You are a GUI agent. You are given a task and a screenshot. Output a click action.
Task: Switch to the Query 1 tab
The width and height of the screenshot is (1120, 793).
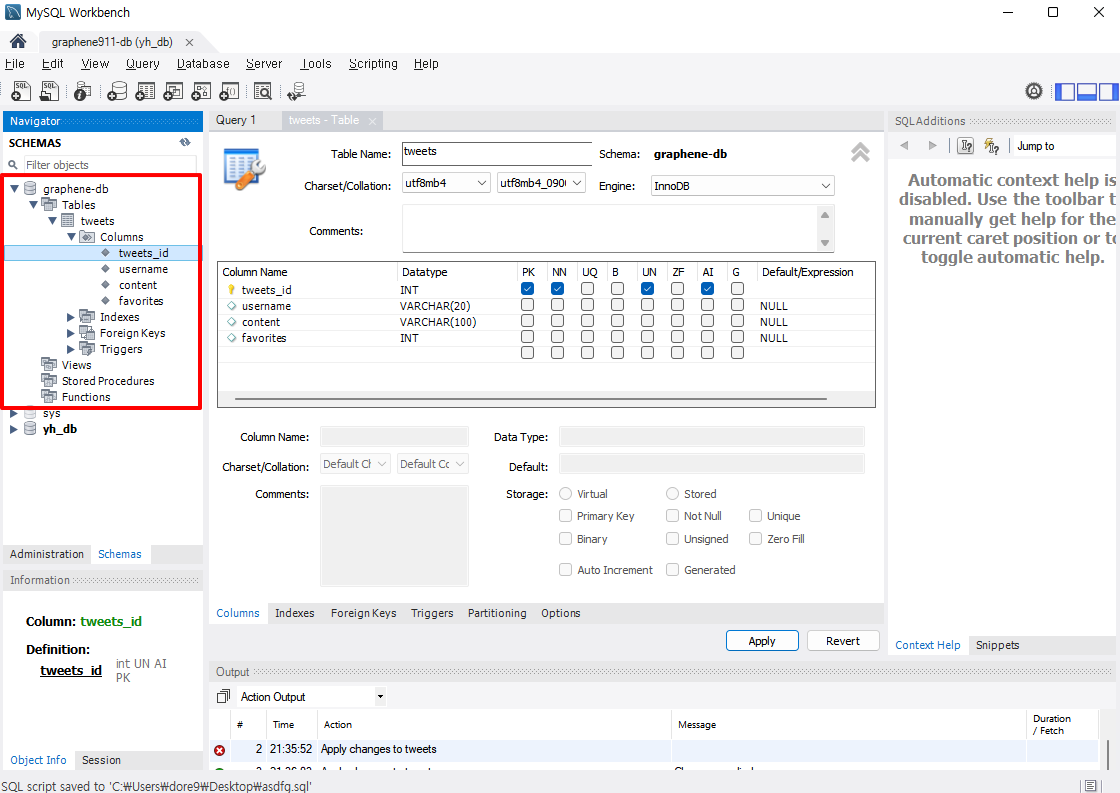[x=236, y=120]
